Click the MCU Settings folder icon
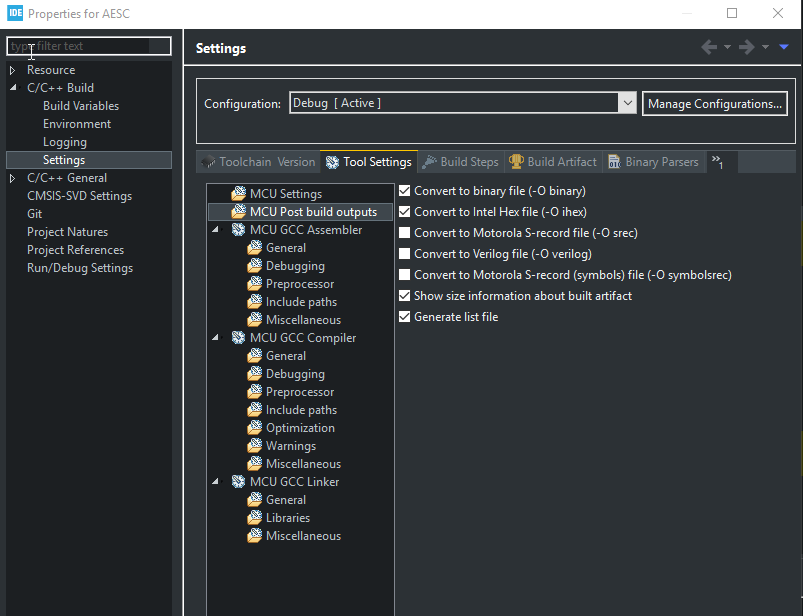Viewport: 803px width, 616px height. coord(239,194)
